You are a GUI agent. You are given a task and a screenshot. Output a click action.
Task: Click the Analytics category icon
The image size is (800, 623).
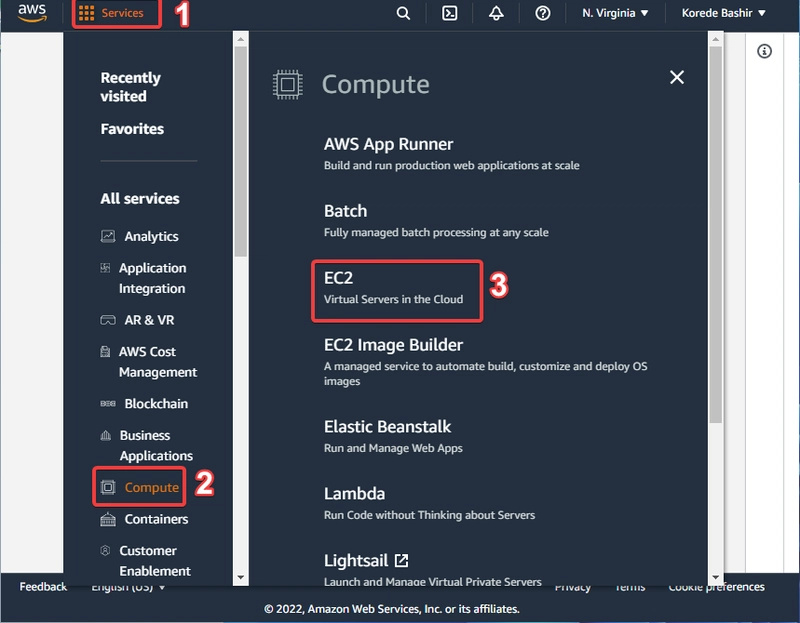(108, 236)
